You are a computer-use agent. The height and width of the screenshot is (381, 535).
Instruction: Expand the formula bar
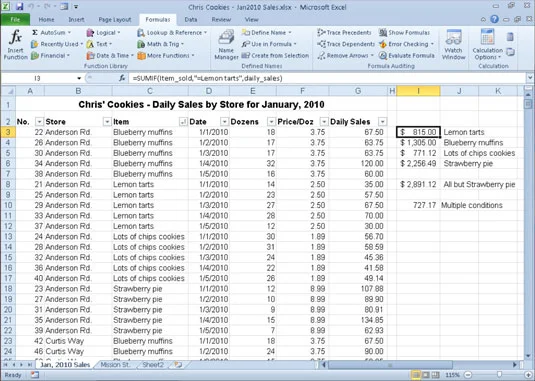pos(530,78)
